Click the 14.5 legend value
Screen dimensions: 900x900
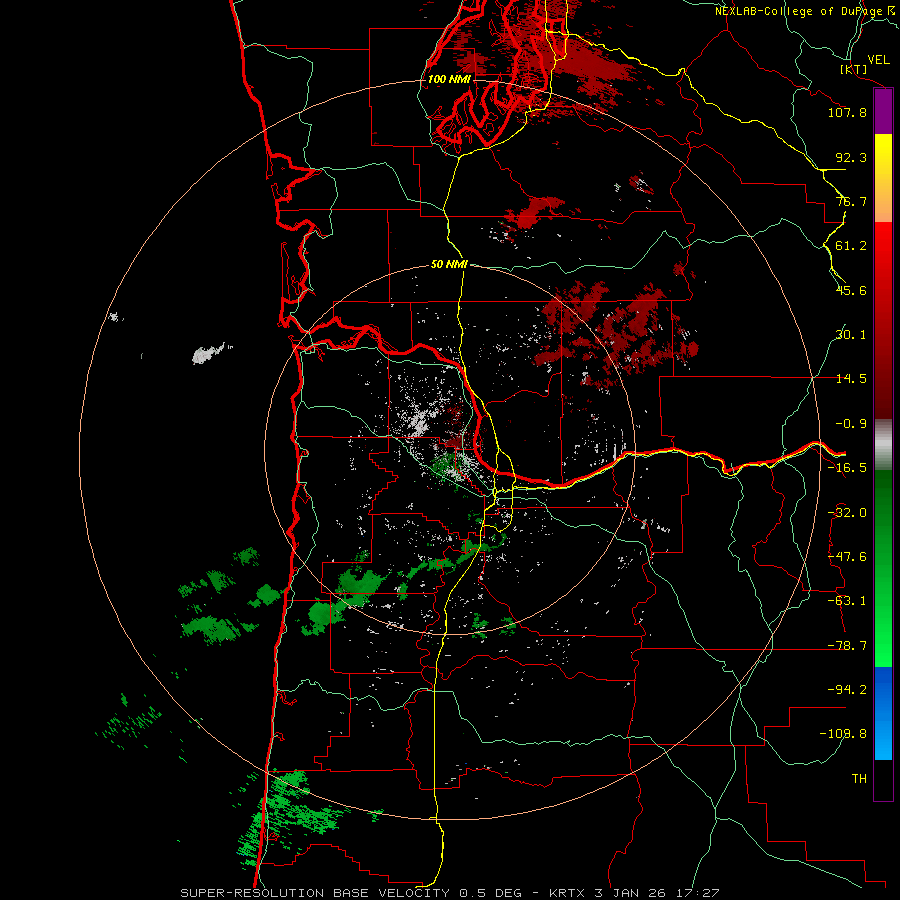click(x=851, y=379)
